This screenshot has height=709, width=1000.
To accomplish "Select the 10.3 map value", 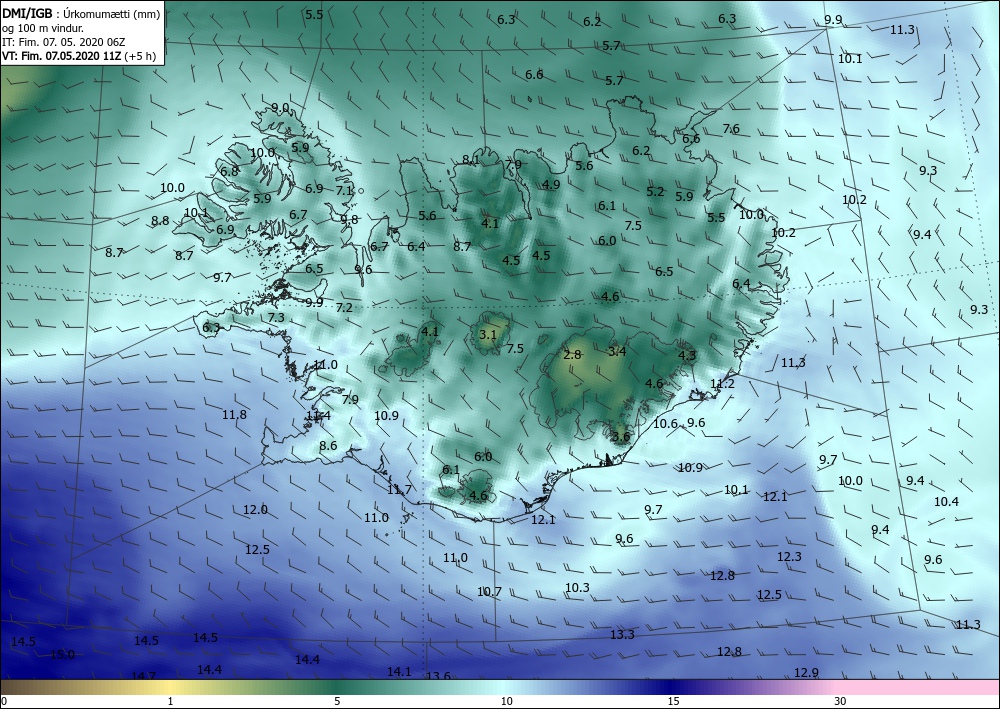I will pos(577,587).
